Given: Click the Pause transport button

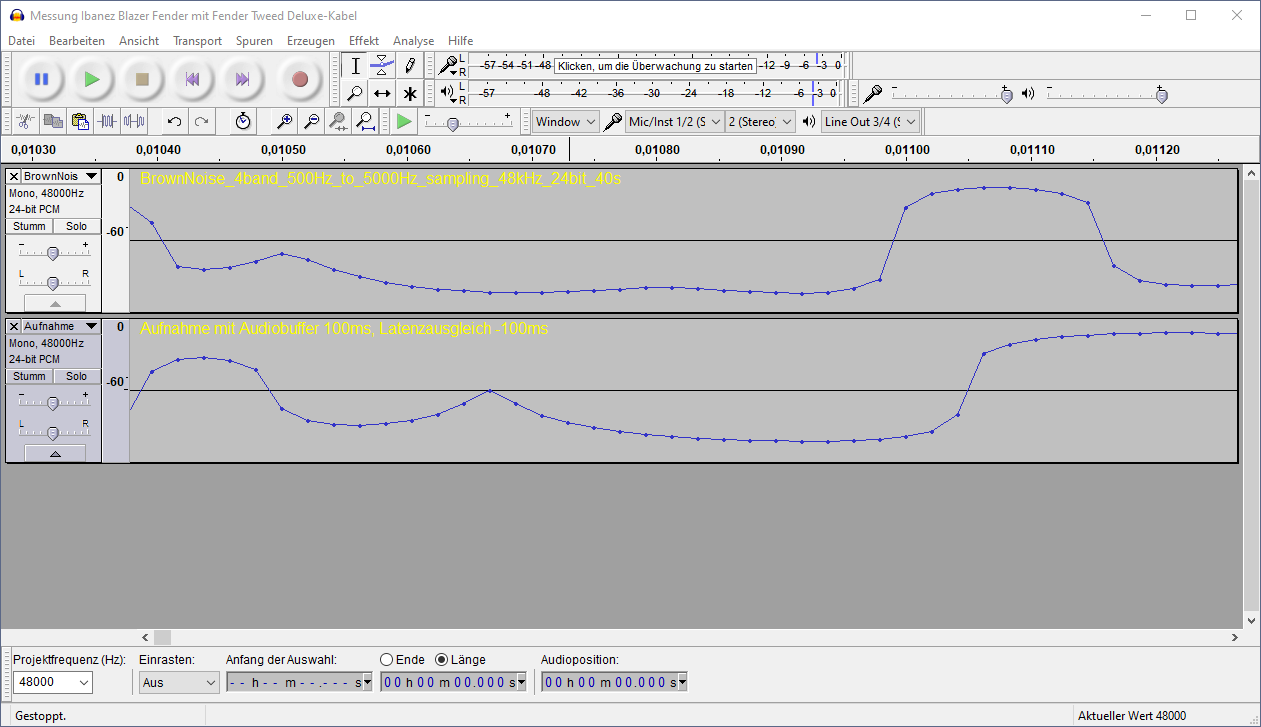Looking at the screenshot, I should 42,79.
